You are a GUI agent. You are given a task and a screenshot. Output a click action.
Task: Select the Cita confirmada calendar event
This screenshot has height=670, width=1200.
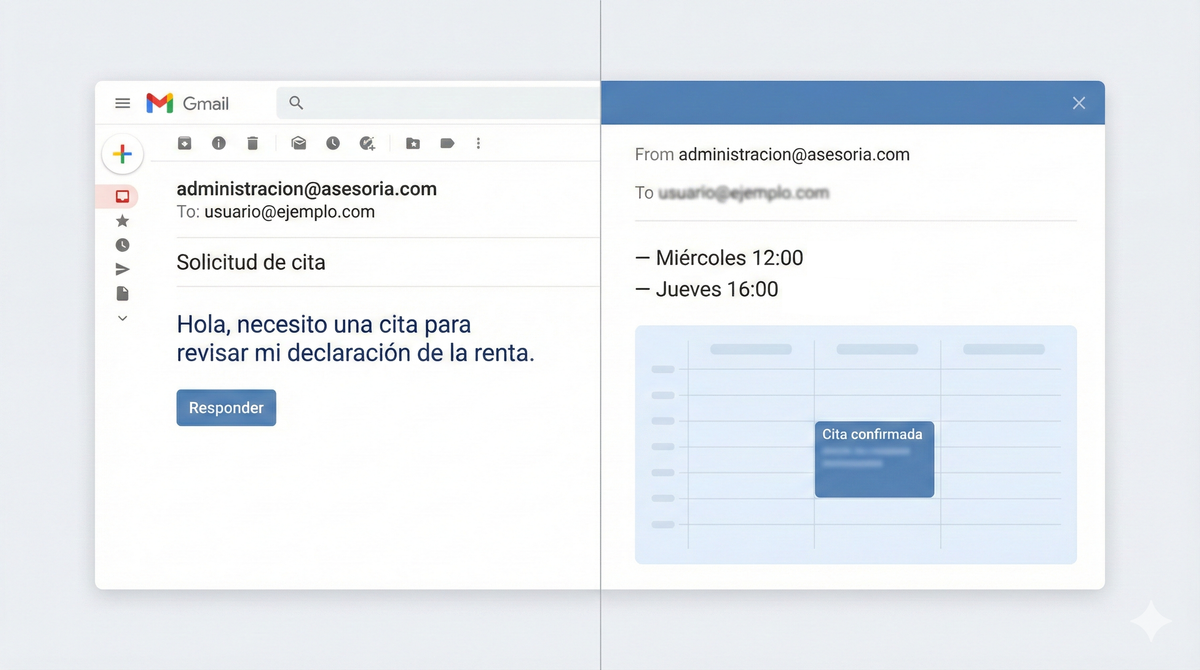coord(874,459)
